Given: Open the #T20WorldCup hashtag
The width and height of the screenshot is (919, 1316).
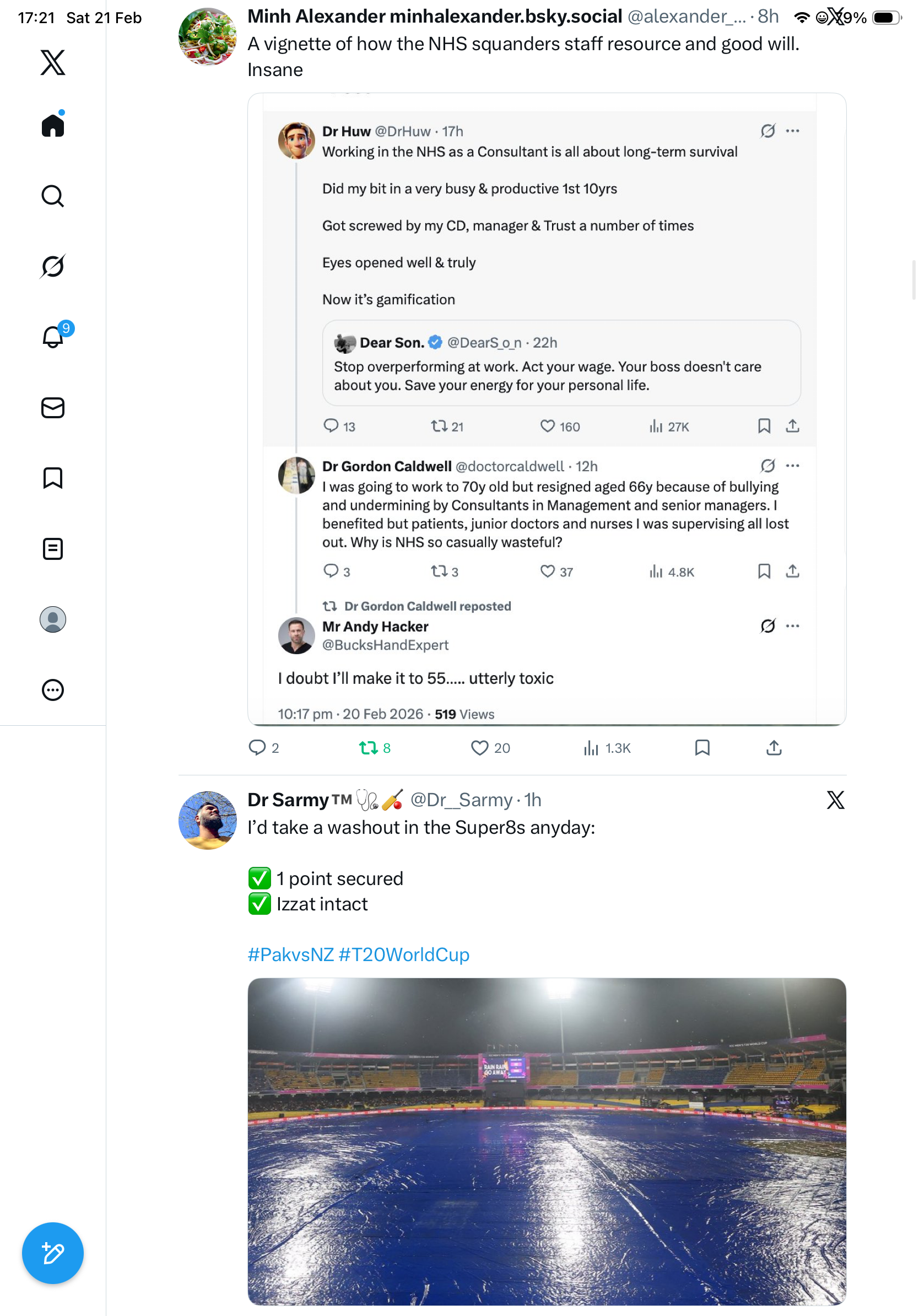Looking at the screenshot, I should pos(404,955).
